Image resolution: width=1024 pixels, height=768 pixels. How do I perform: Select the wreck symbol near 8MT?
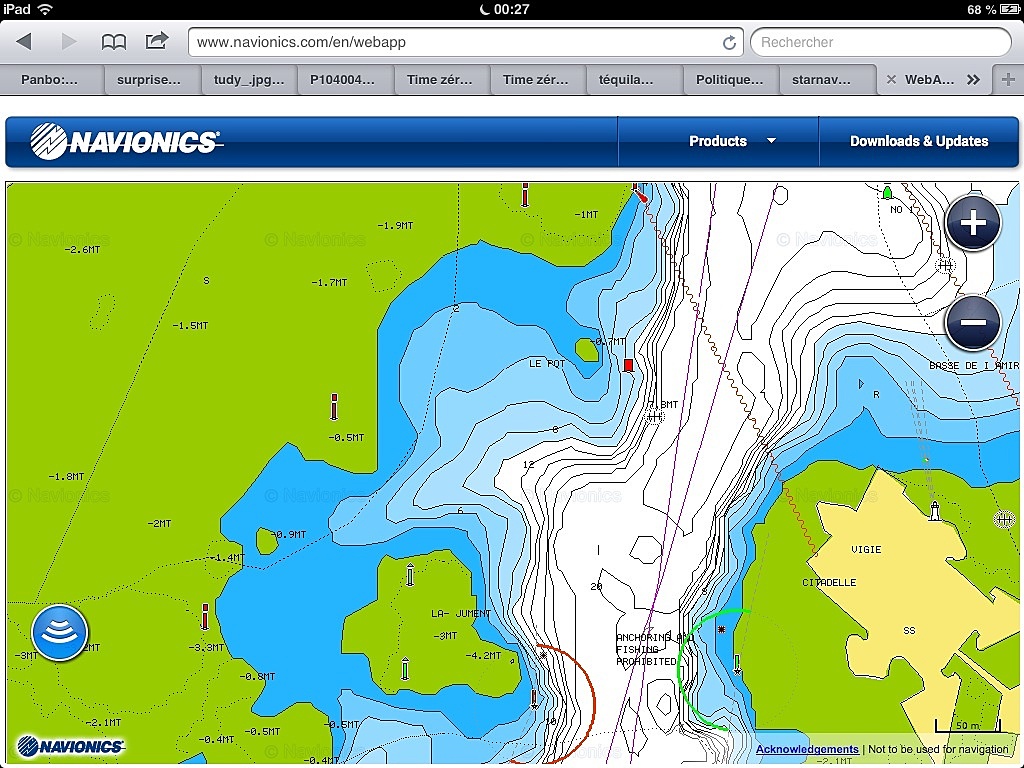pyautogui.click(x=654, y=416)
